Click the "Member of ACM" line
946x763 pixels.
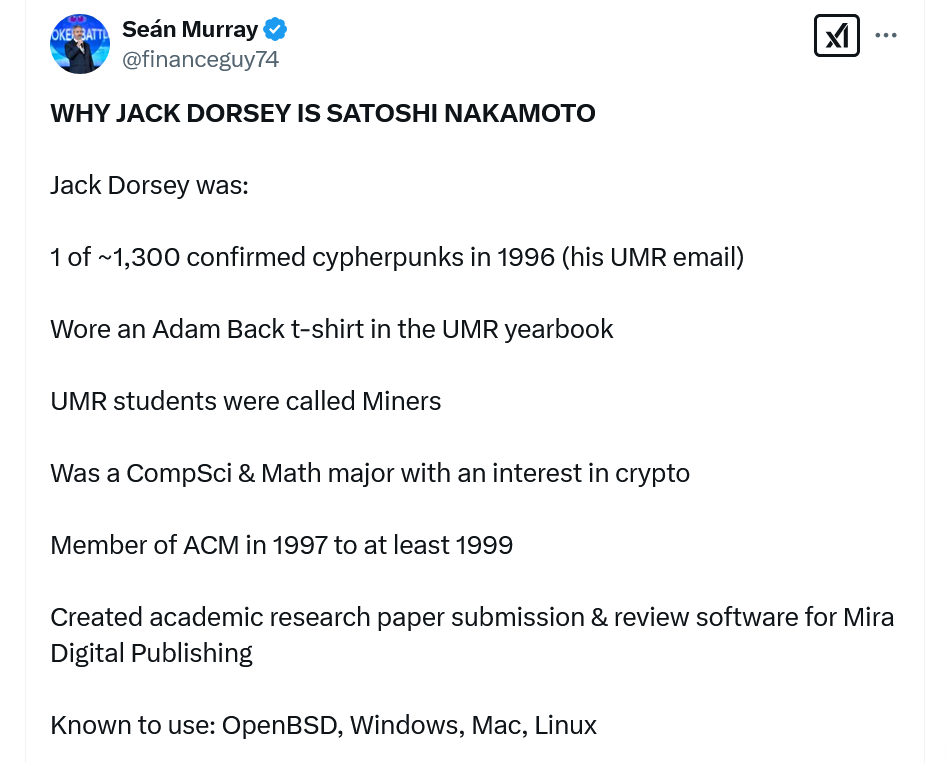281,545
